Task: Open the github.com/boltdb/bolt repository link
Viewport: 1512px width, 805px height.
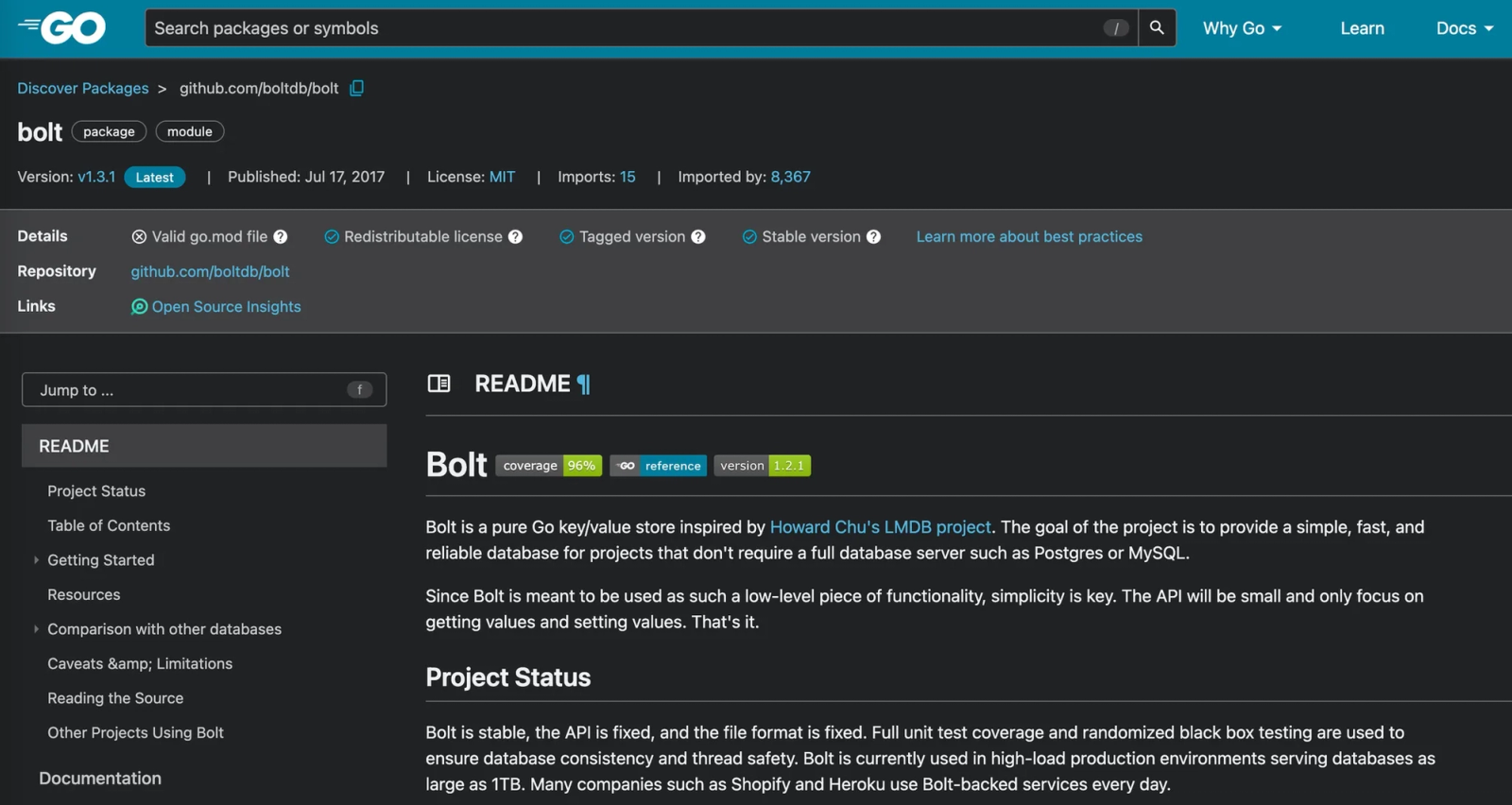Action: click(210, 272)
